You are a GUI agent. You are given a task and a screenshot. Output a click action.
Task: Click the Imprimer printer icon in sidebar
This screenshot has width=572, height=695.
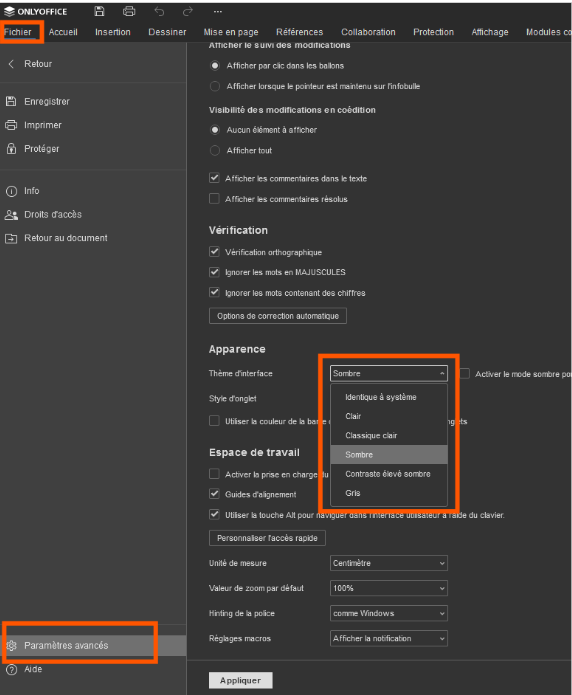[11, 125]
